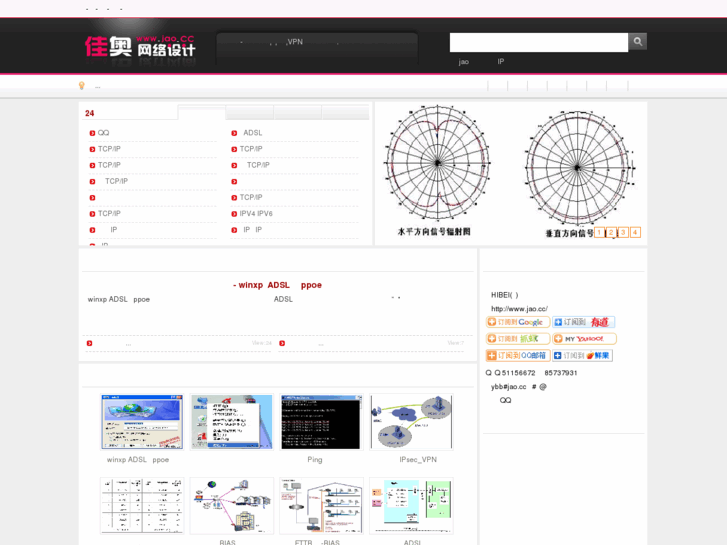727x545 pixels.
Task: Open the 'winxp ADSL ppoe' thumbnail image
Action: 142,422
